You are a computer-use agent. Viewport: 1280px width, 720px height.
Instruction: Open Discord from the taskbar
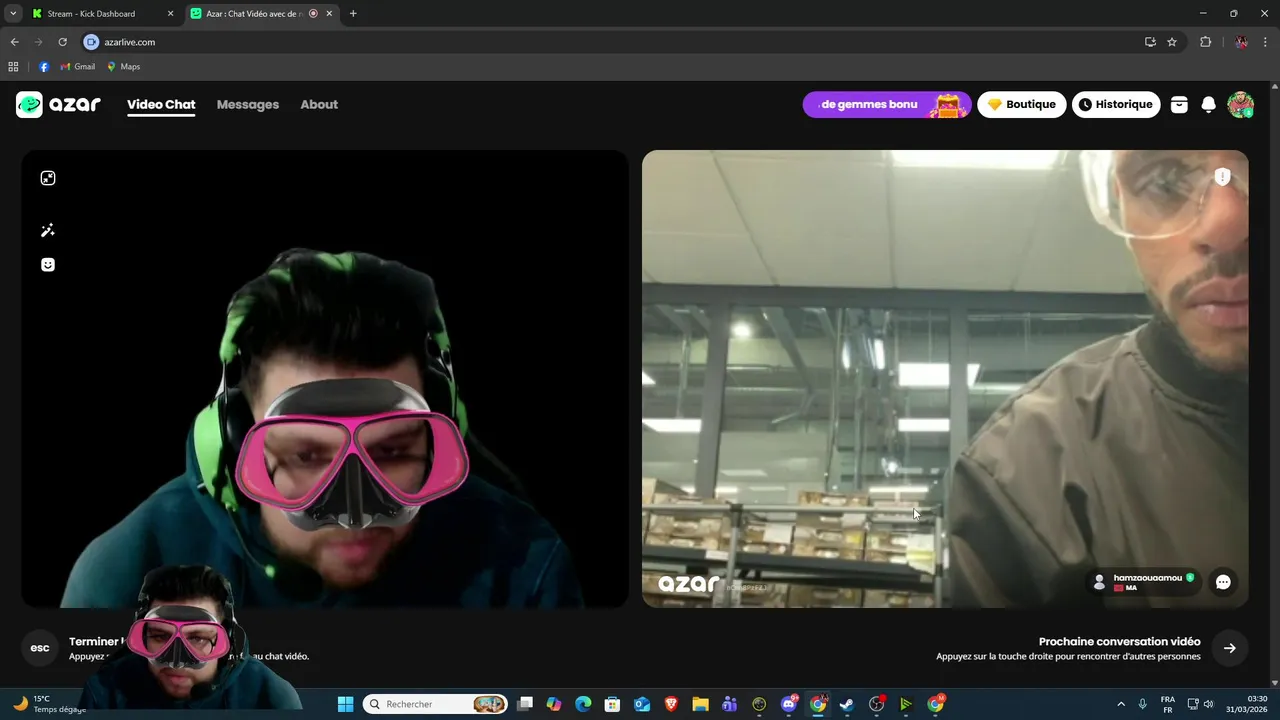(789, 704)
